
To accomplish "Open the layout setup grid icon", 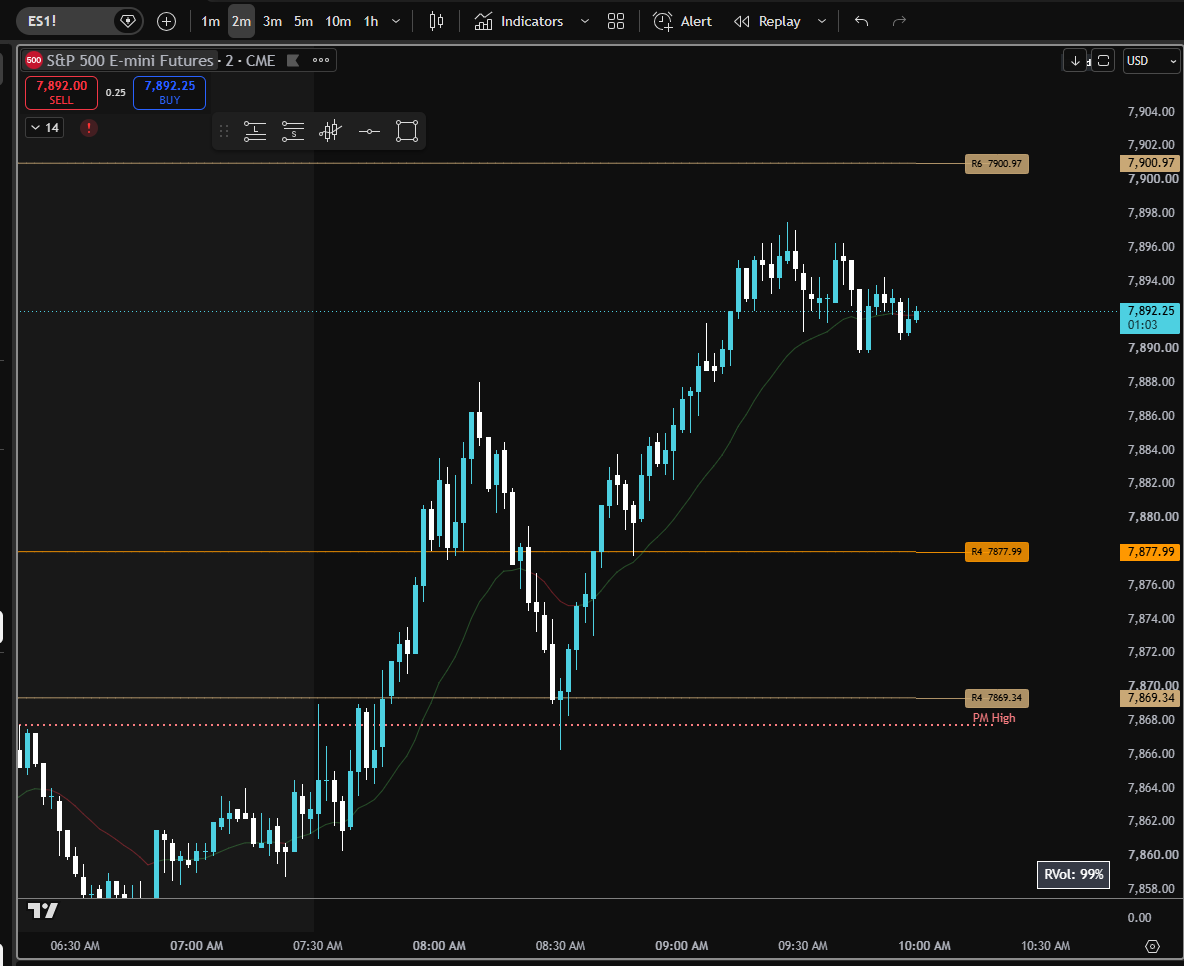I will [616, 21].
